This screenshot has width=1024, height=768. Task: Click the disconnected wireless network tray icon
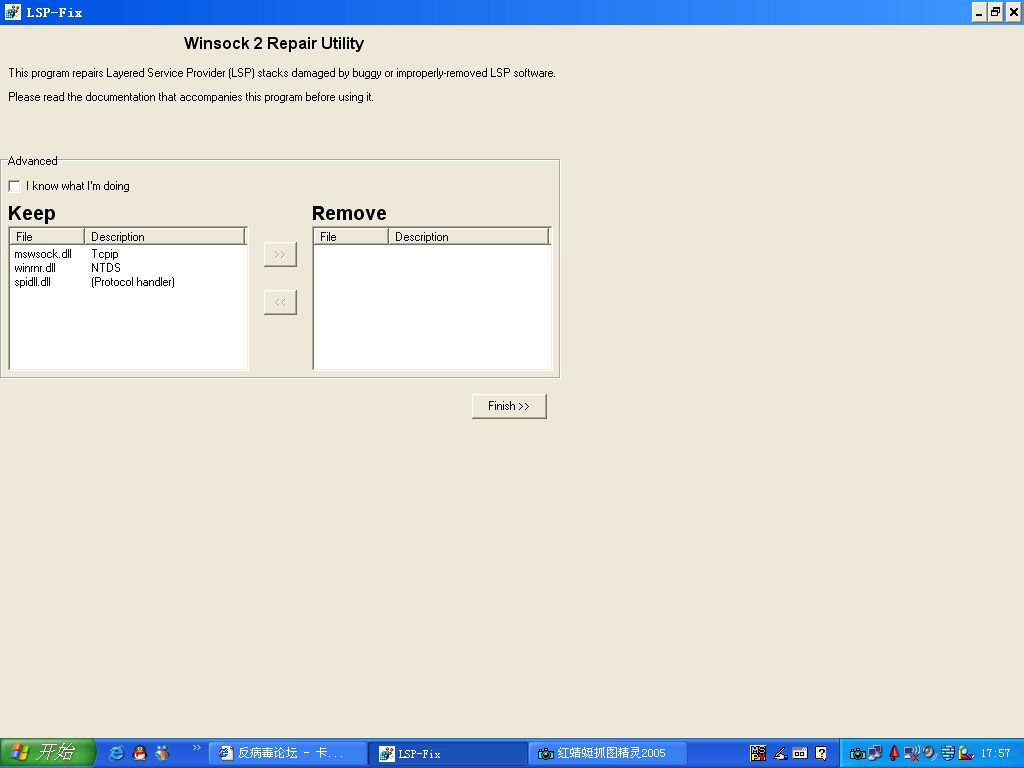click(x=912, y=753)
